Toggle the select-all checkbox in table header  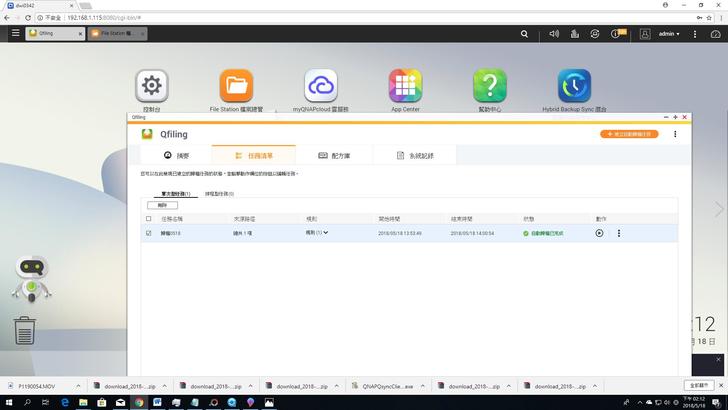[149, 218]
